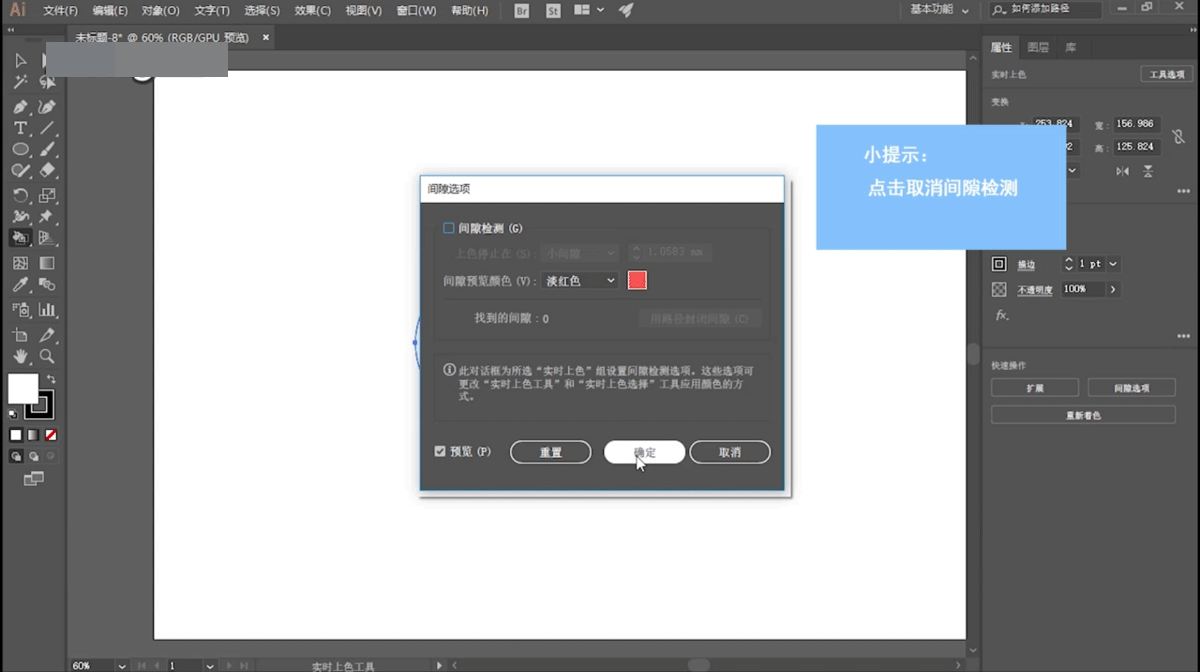Open the 视图 menu
This screenshot has width=1200, height=672.
(x=364, y=11)
